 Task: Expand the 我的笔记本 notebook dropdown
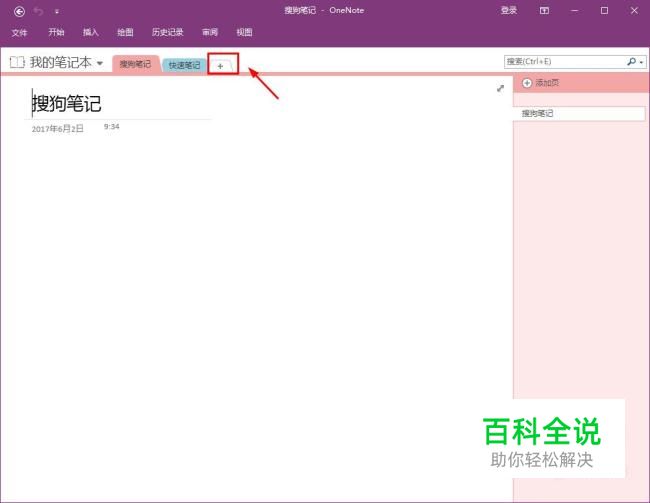tap(100, 63)
